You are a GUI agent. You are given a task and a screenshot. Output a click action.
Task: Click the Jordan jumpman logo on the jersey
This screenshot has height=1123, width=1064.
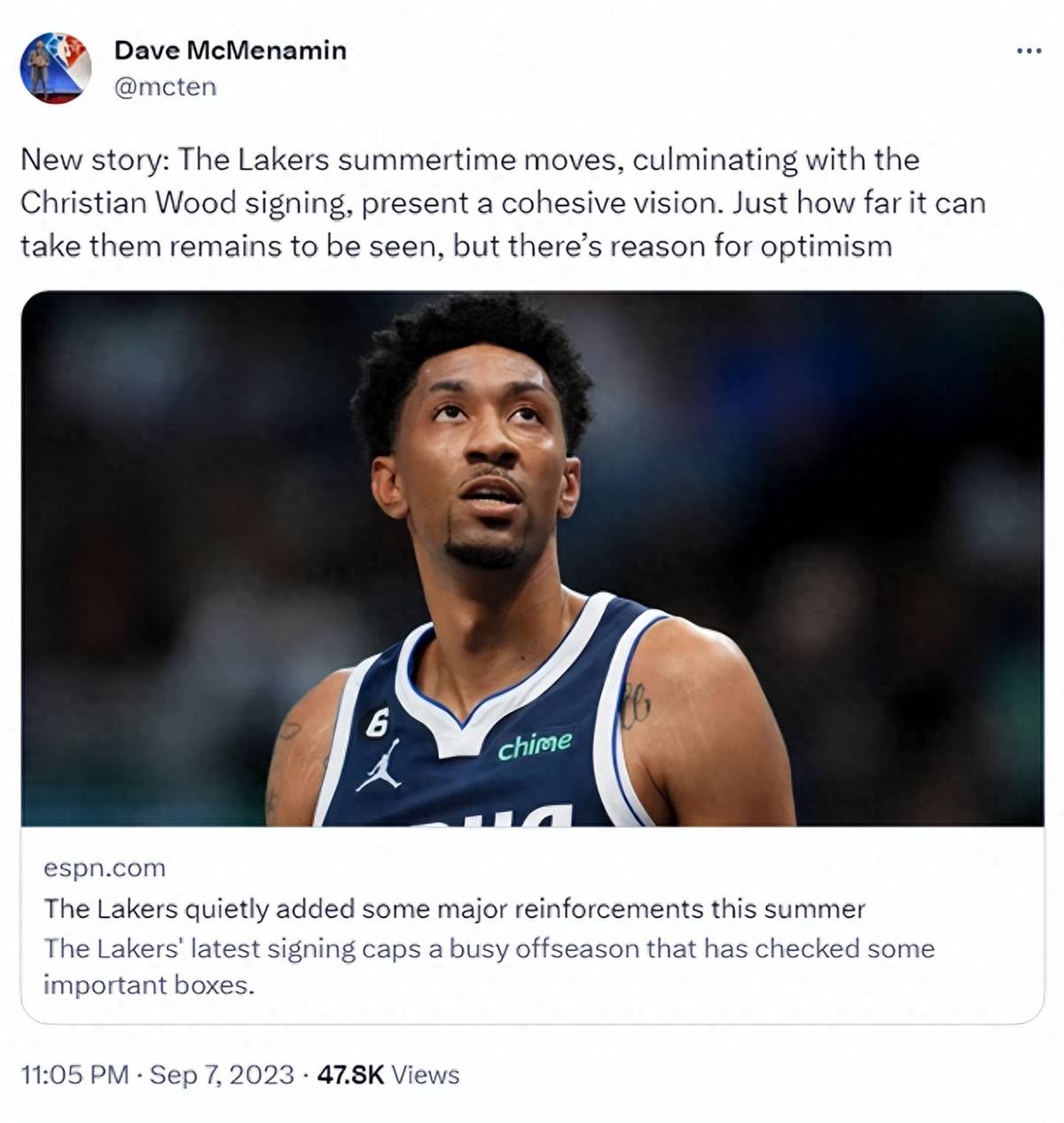point(379,765)
